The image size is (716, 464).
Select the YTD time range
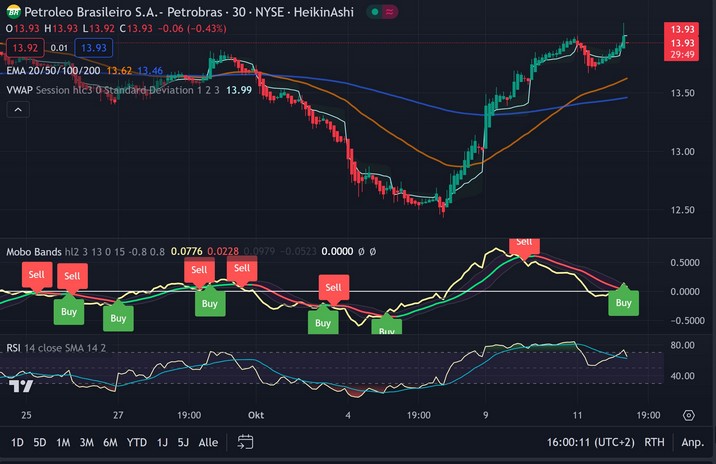point(137,441)
